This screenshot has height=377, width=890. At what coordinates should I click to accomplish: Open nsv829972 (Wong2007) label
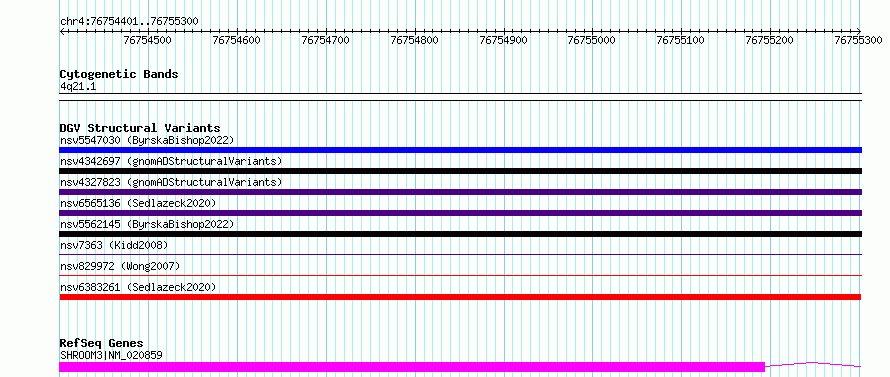pyautogui.click(x=120, y=266)
